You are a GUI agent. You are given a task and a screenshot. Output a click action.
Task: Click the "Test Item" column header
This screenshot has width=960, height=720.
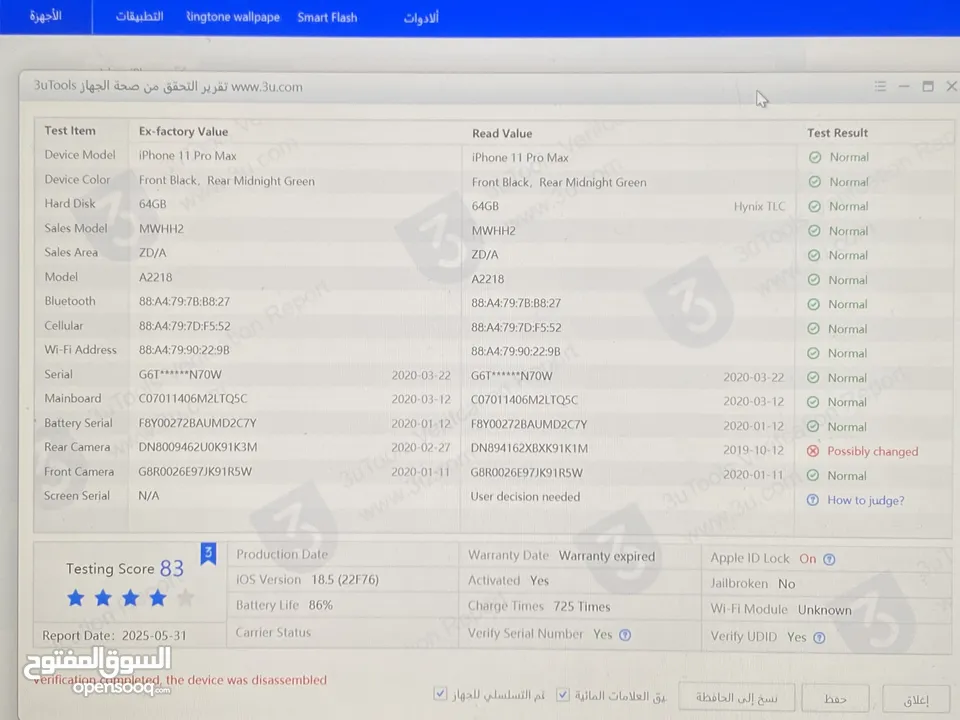coord(70,130)
